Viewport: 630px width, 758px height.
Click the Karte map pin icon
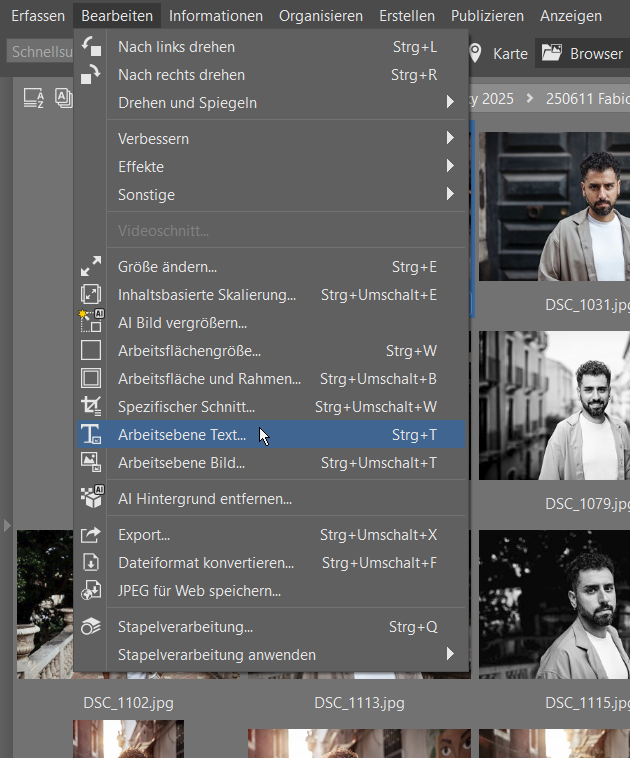pyautogui.click(x=475, y=54)
